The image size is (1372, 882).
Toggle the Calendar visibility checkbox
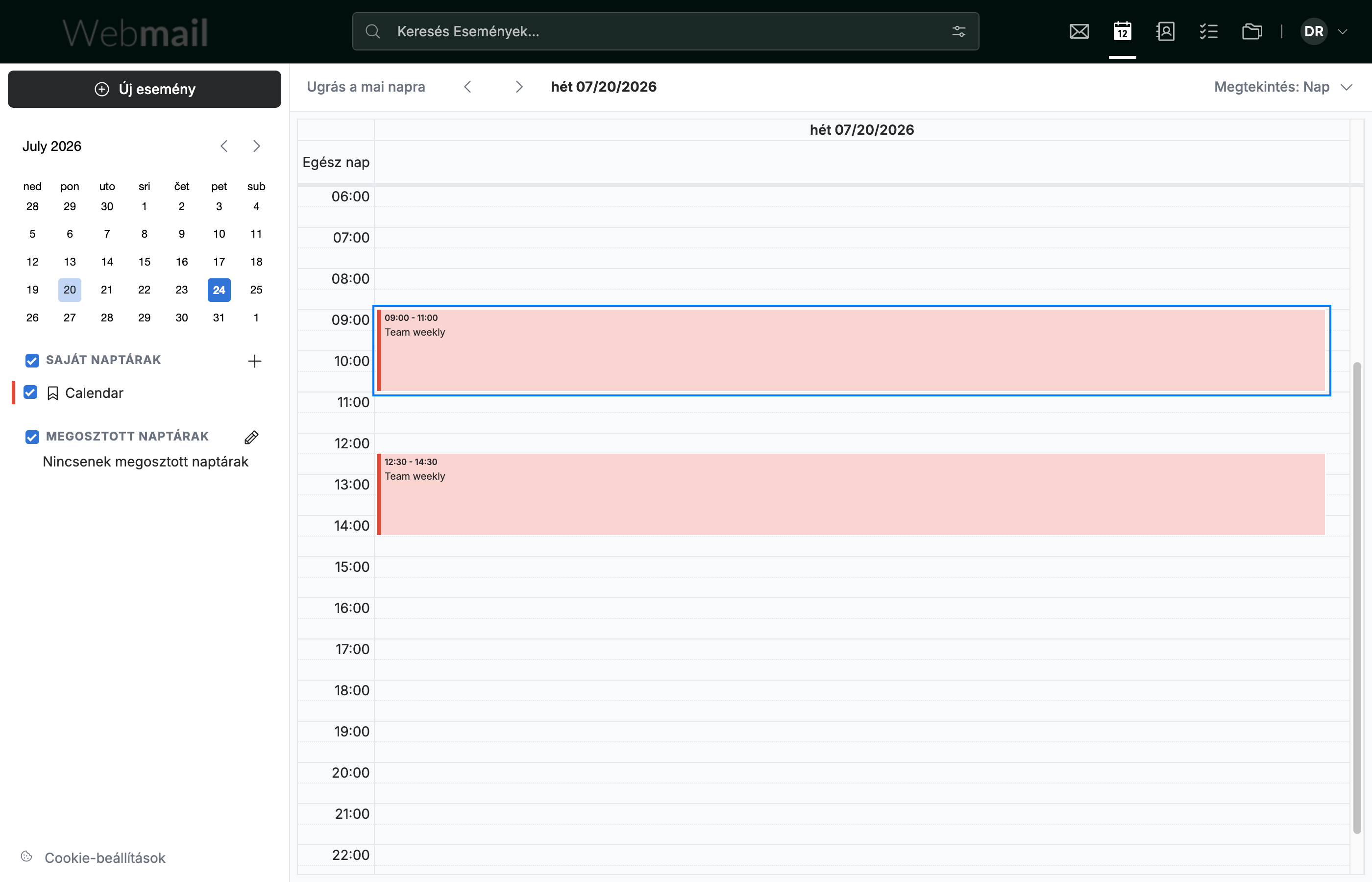pos(30,392)
